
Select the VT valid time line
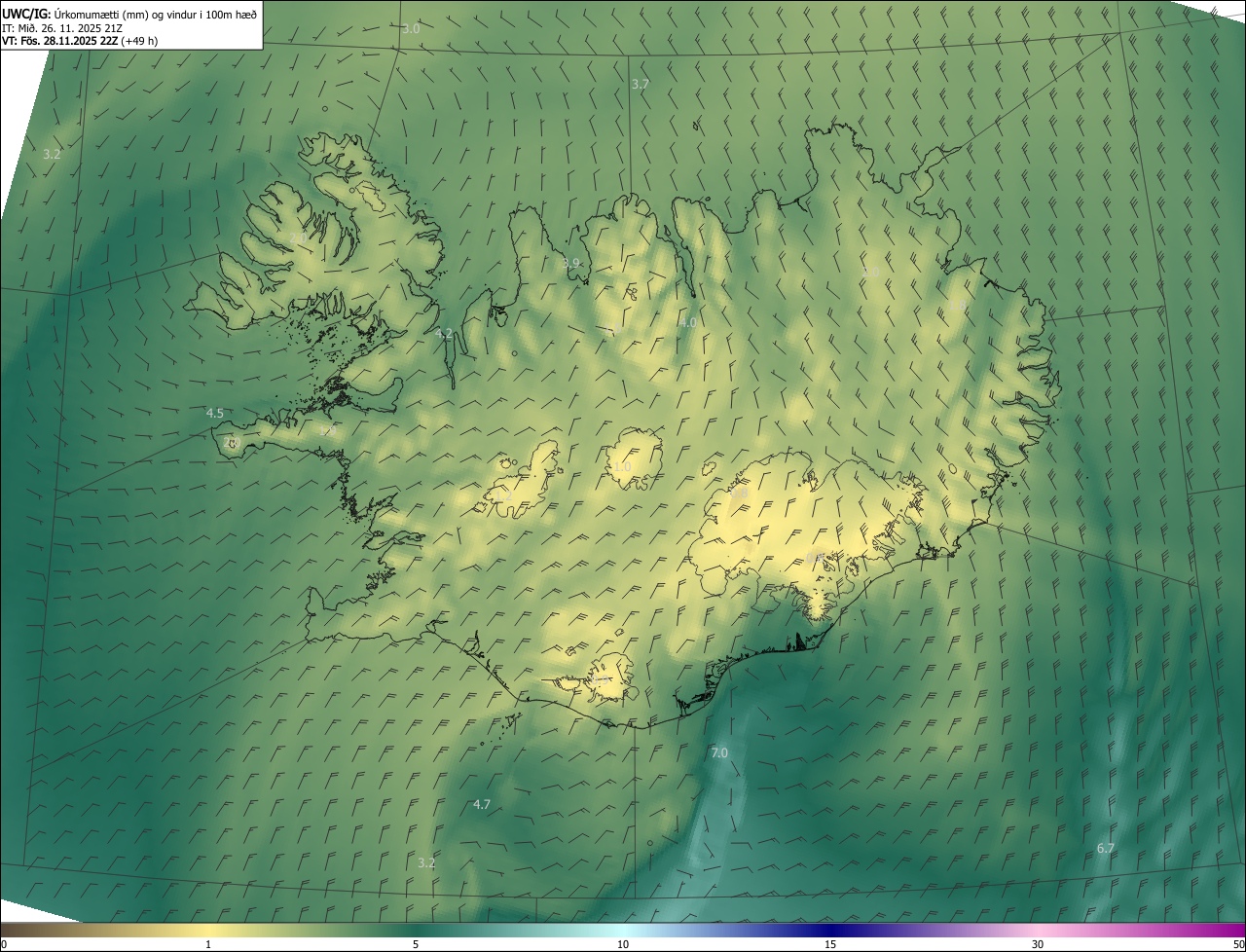tap(80, 41)
